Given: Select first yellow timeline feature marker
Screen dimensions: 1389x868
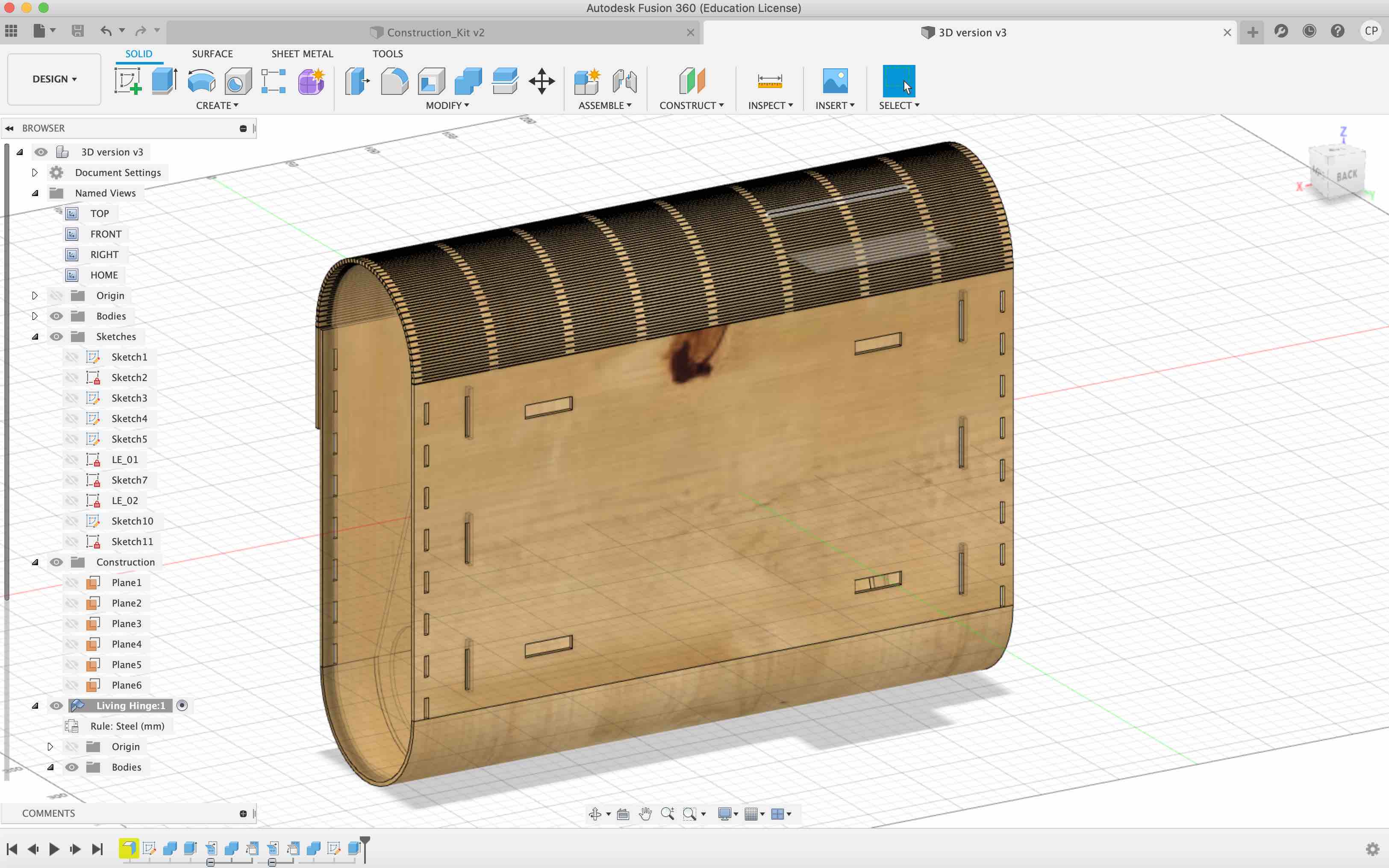Looking at the screenshot, I should click(x=128, y=848).
